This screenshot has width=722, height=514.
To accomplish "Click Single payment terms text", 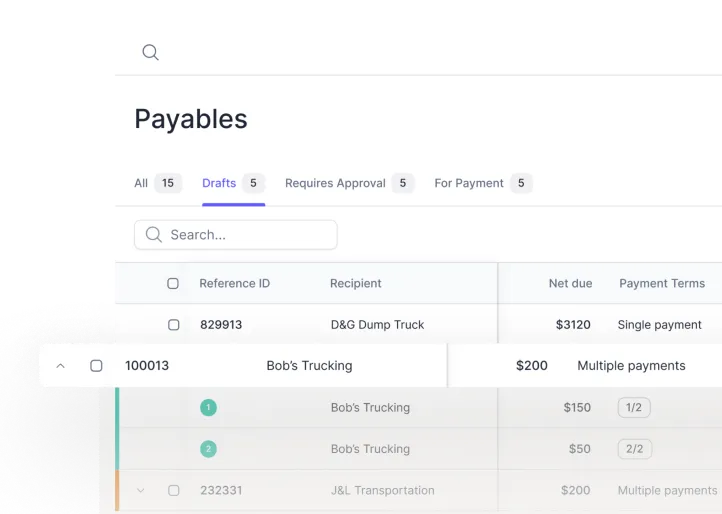I will pyautogui.click(x=659, y=325).
